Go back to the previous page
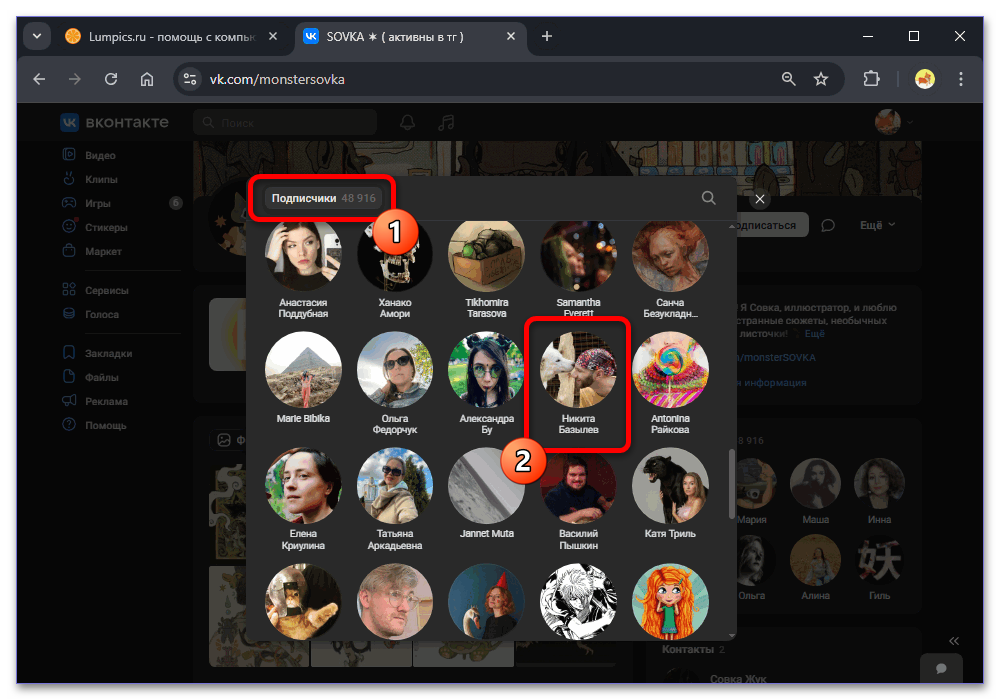Image resolution: width=1000 pixels, height=700 pixels. [x=40, y=79]
